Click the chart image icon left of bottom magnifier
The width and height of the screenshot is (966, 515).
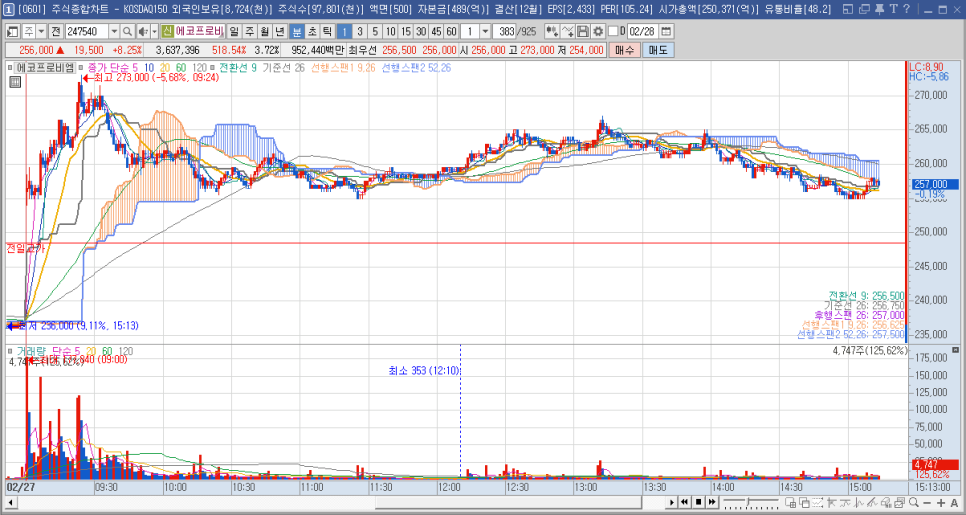click(899, 502)
